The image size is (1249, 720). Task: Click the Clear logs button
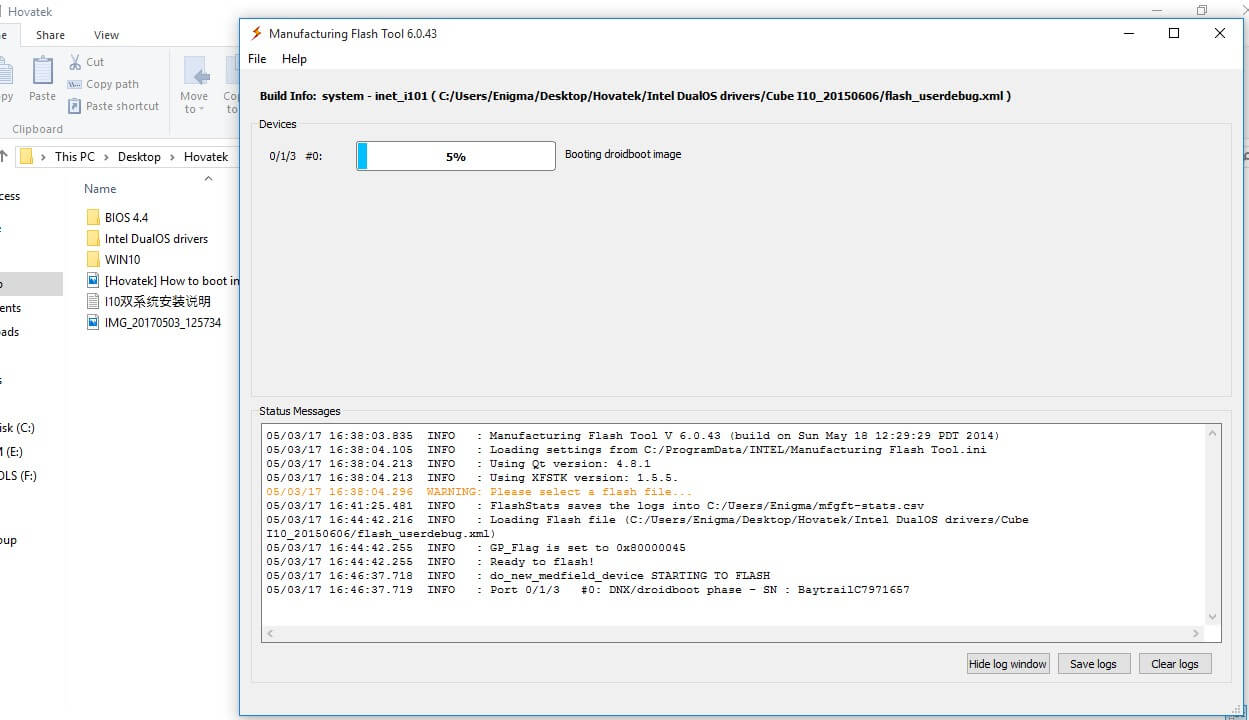click(1174, 663)
